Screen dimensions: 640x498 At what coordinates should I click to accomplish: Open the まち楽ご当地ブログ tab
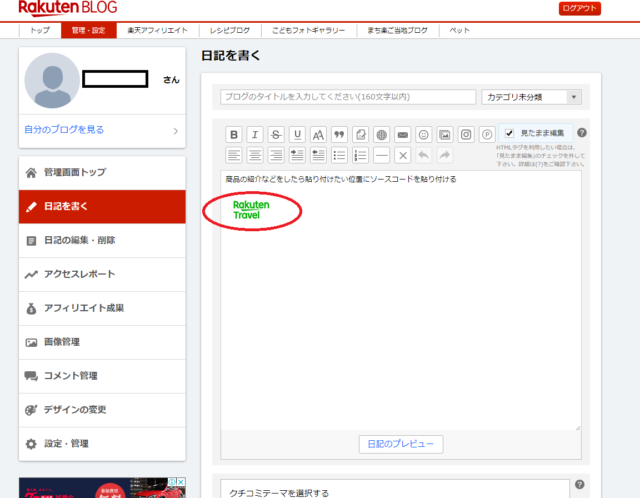click(x=398, y=30)
